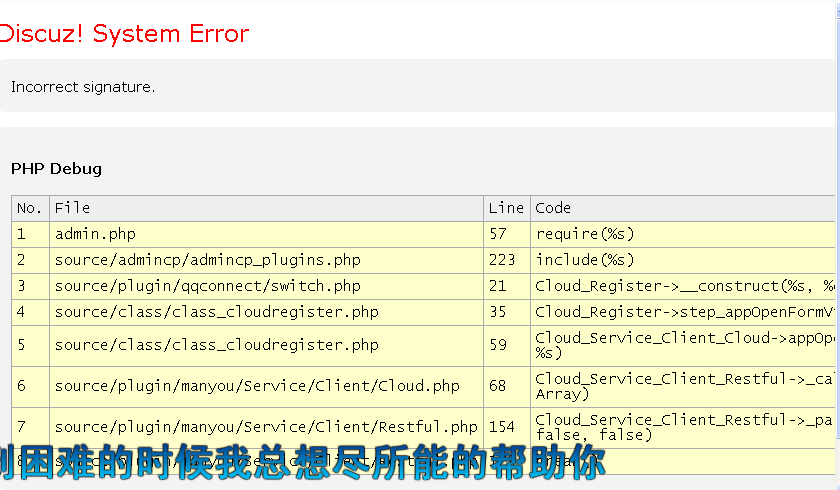Click line number 35 cell
Image resolution: width=840 pixels, height=490 pixels.
[x=507, y=312]
